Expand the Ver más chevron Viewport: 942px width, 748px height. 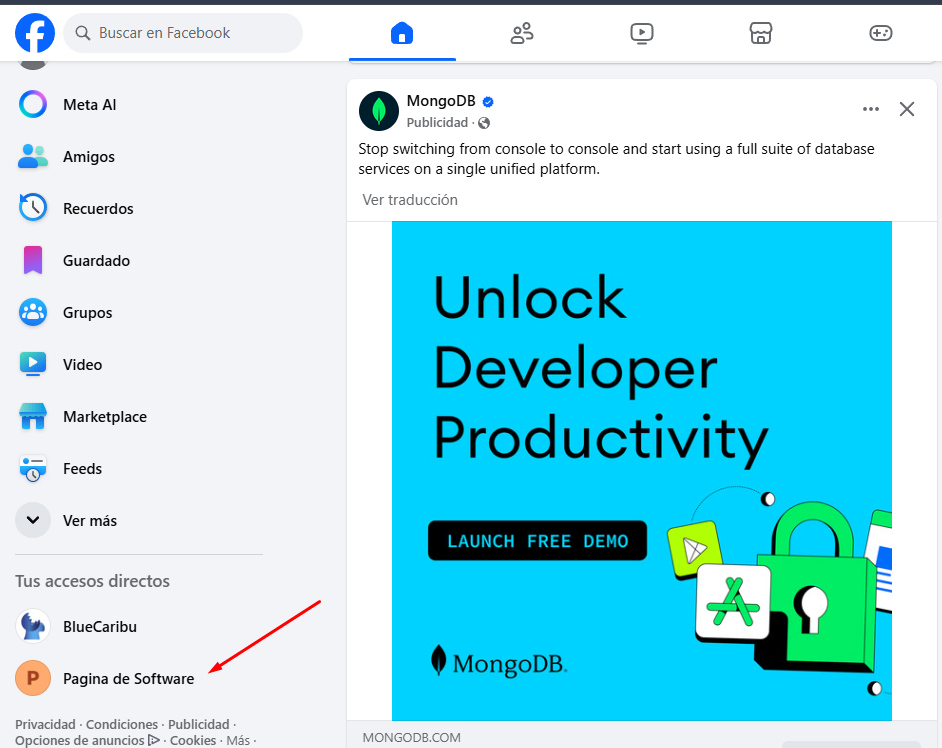(x=33, y=520)
